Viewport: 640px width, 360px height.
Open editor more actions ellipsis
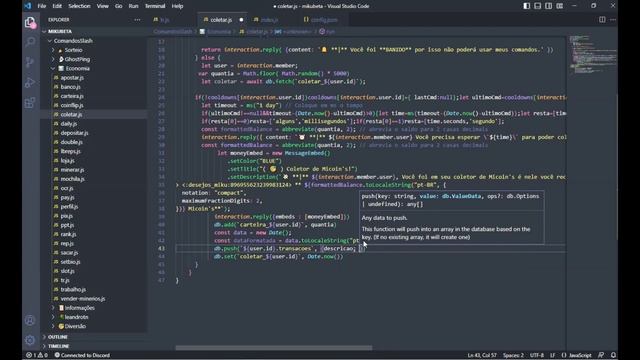pos(613,20)
